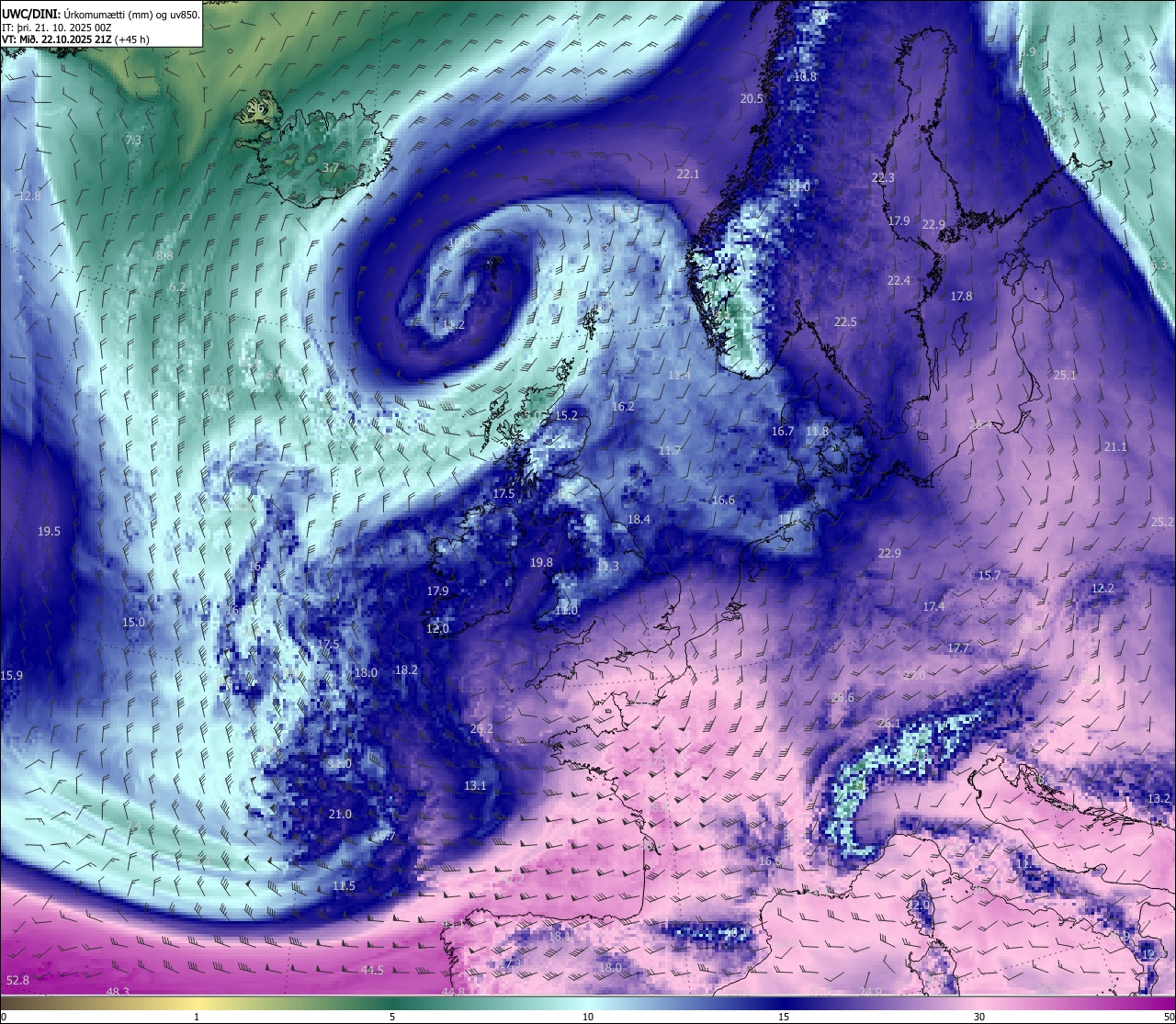Viewport: 1176px width, 1024px height.
Task: Click the 19.5 value at left edge
Action: [x=49, y=532]
